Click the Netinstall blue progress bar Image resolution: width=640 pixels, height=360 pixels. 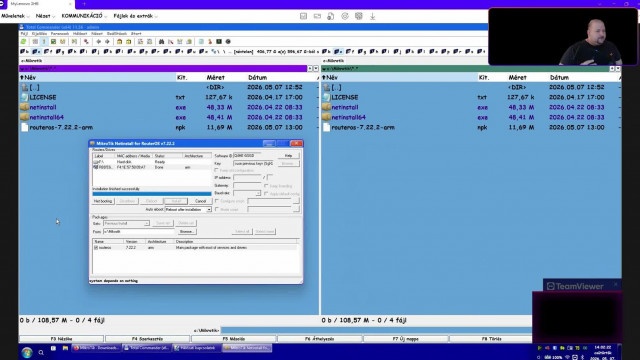point(152,194)
